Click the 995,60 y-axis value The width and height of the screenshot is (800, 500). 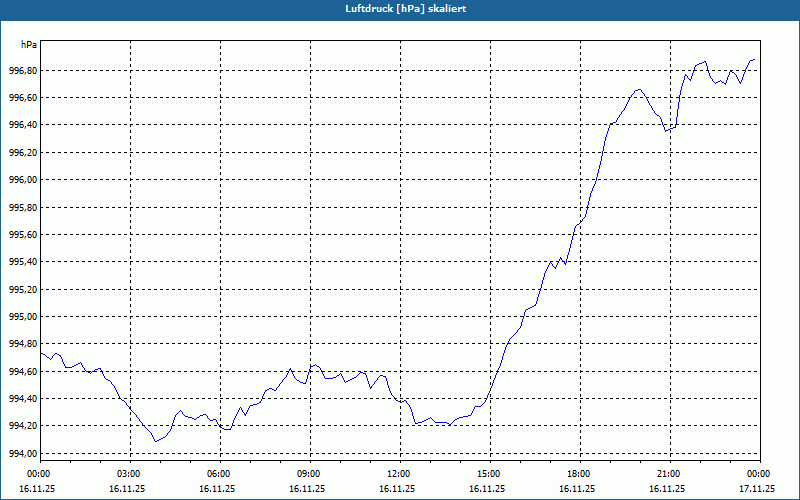point(23,235)
